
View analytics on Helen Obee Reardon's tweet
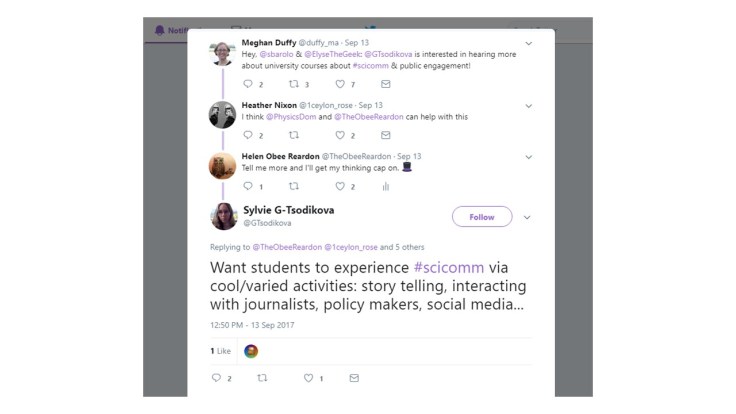coord(385,186)
